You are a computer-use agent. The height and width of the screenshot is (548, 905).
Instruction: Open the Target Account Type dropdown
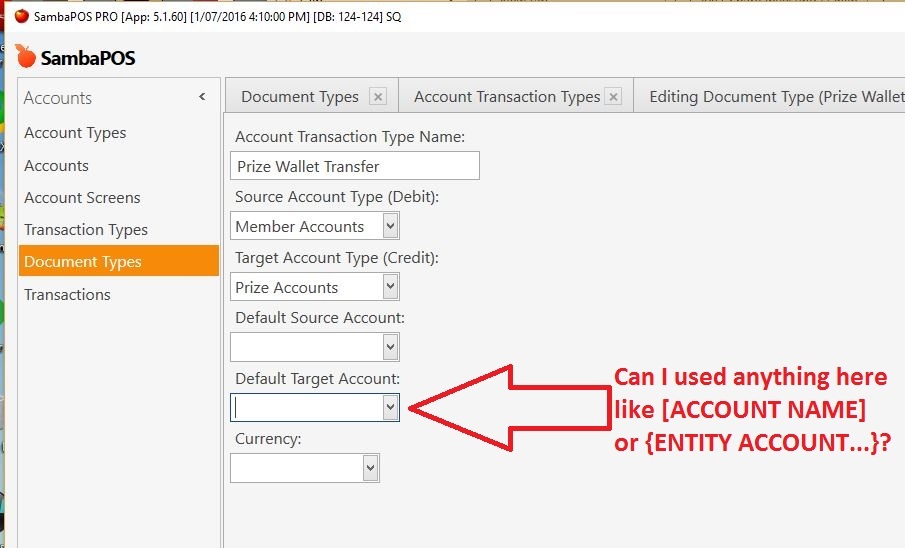pyautogui.click(x=390, y=286)
